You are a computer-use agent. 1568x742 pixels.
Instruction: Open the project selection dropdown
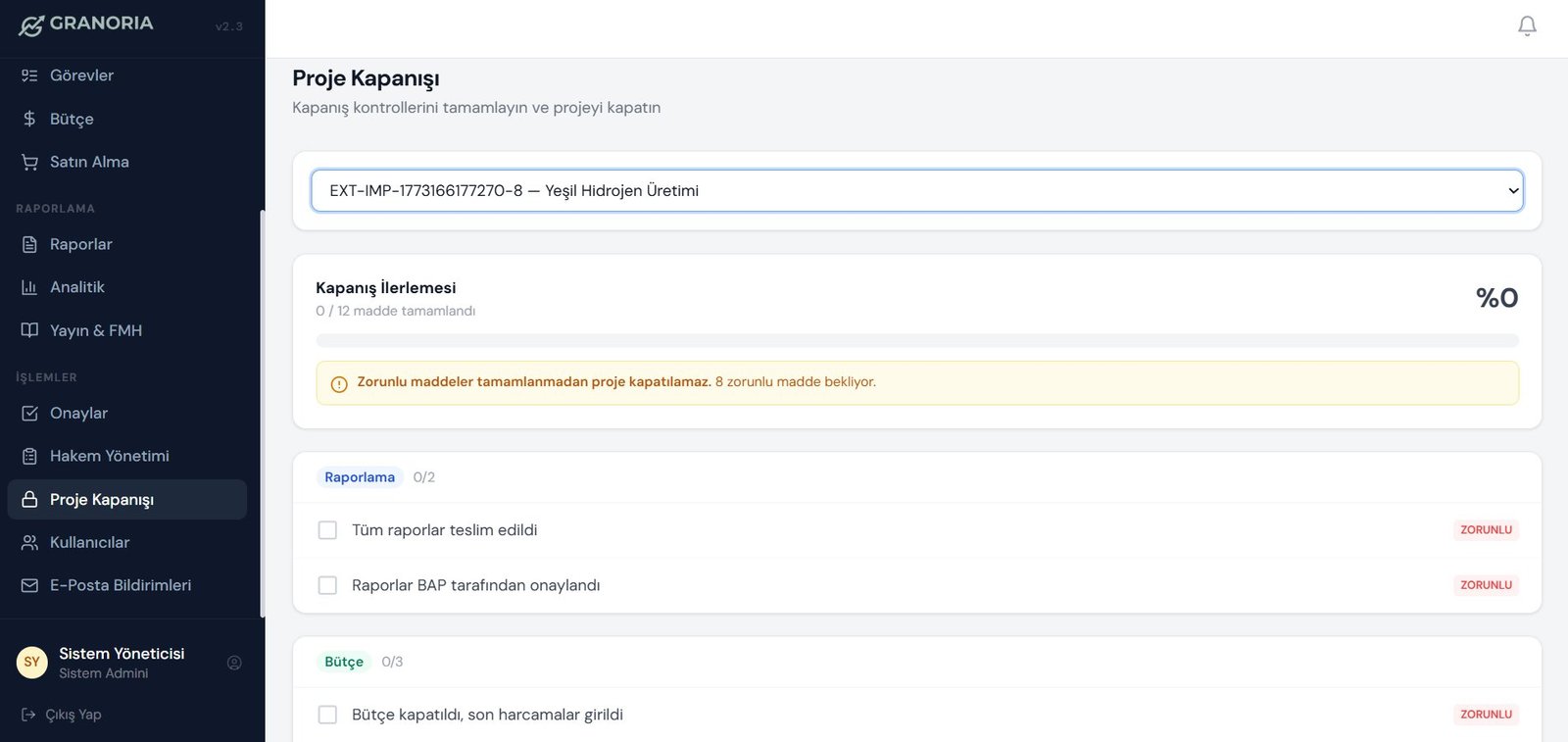tap(916, 191)
